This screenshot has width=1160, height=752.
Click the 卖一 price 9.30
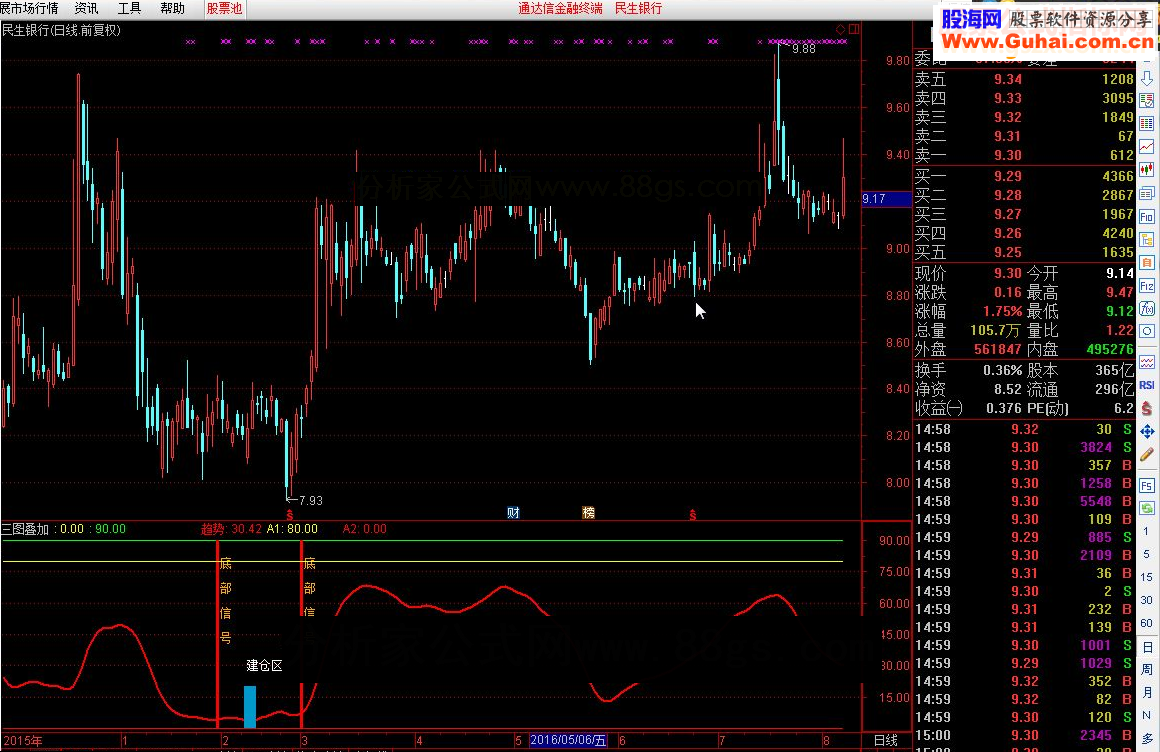pyautogui.click(x=1008, y=155)
